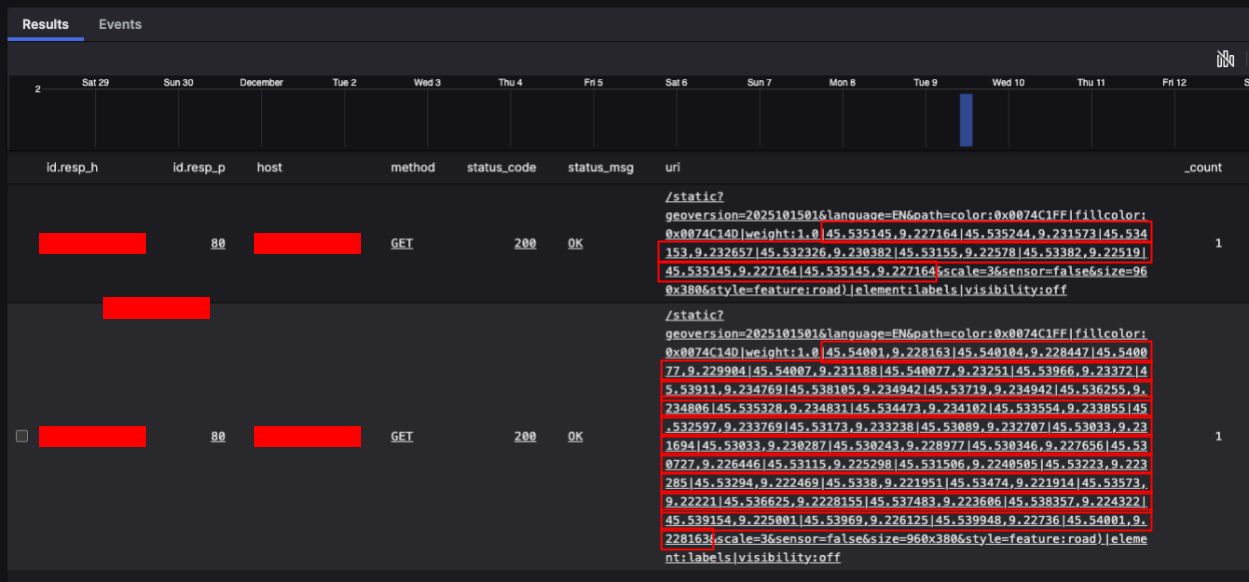Click the id.resp_p column header

199,168
